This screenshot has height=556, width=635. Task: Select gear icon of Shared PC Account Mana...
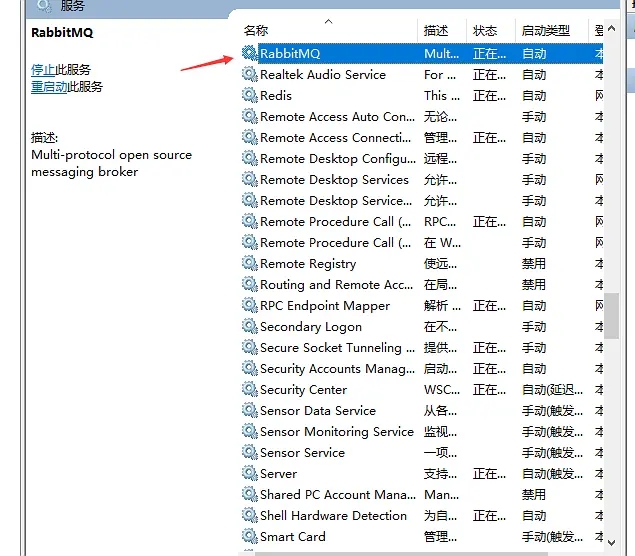coord(249,495)
